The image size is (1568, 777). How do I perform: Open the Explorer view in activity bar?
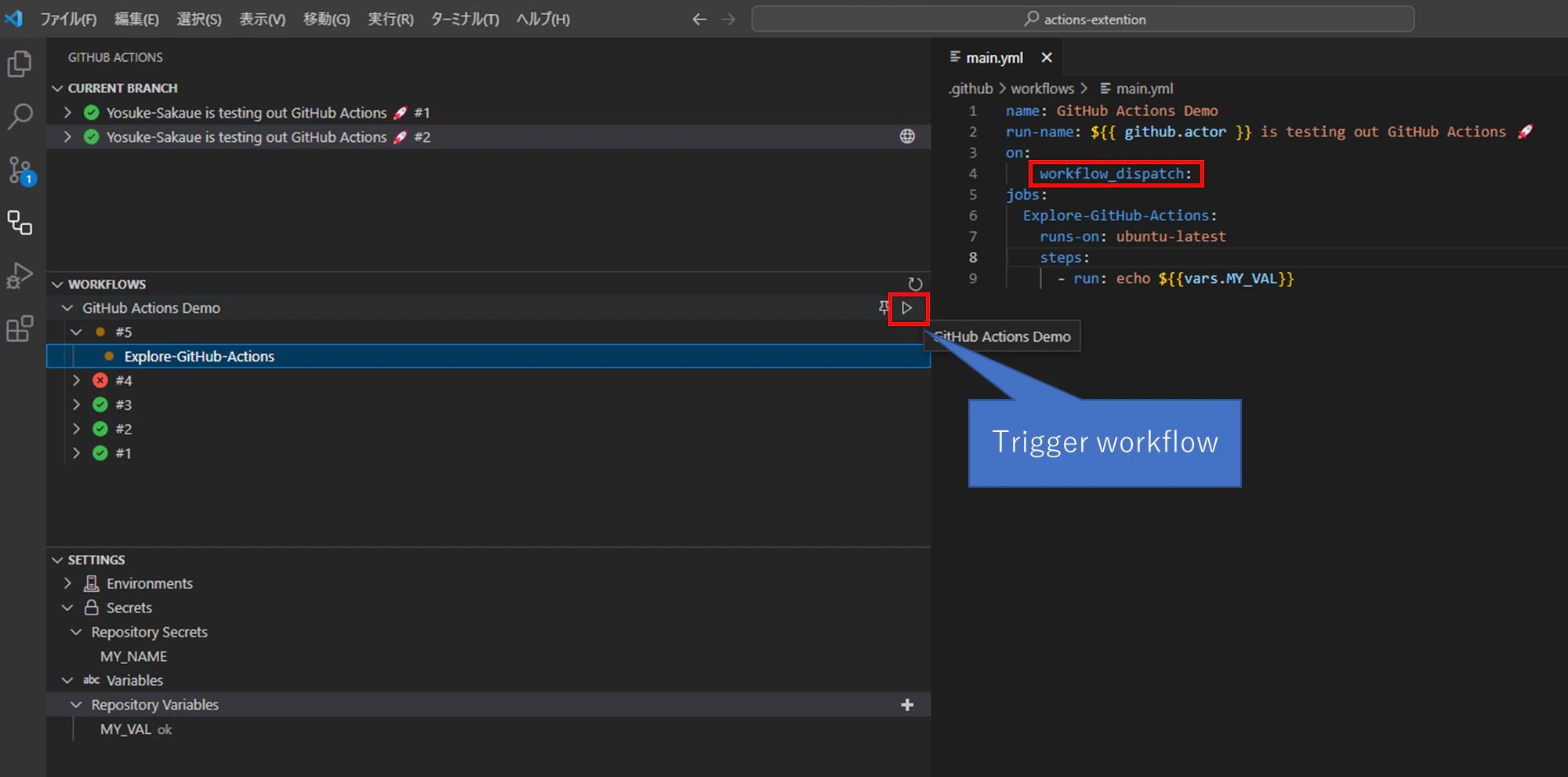pos(20,64)
